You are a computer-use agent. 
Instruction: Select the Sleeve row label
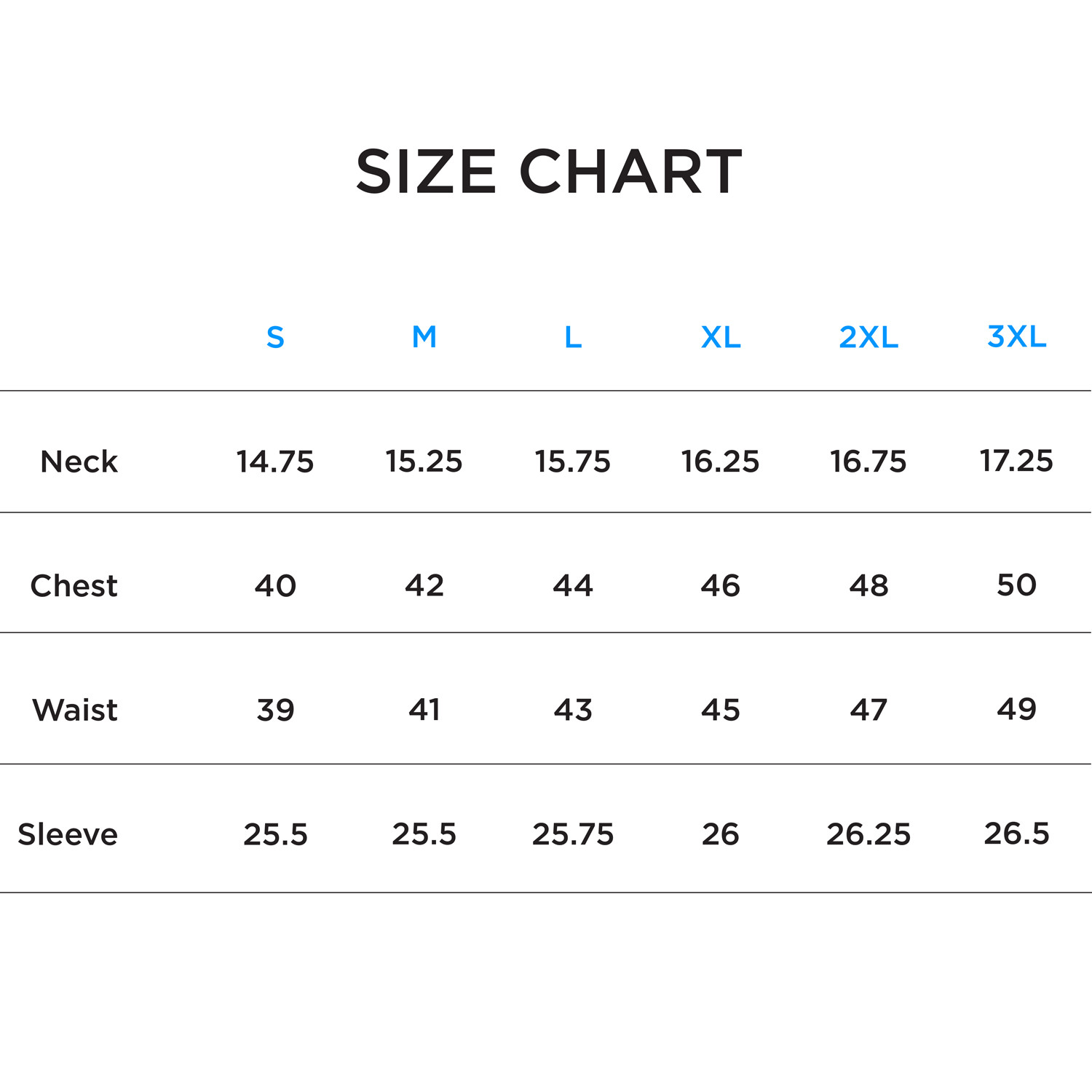[x=68, y=834]
